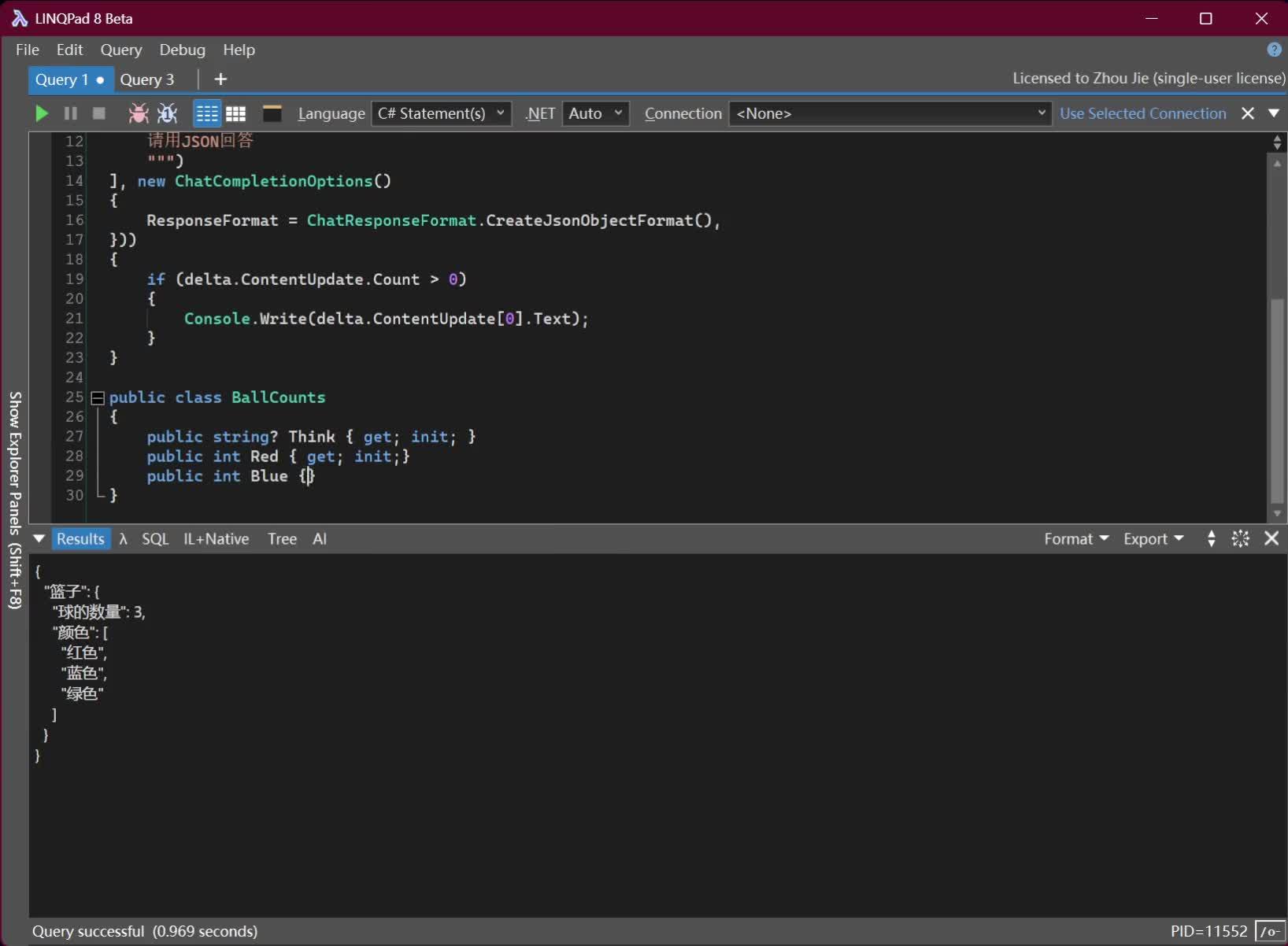Expand the Connection dropdown showing <None>
The image size is (1288, 946).
pos(890,113)
